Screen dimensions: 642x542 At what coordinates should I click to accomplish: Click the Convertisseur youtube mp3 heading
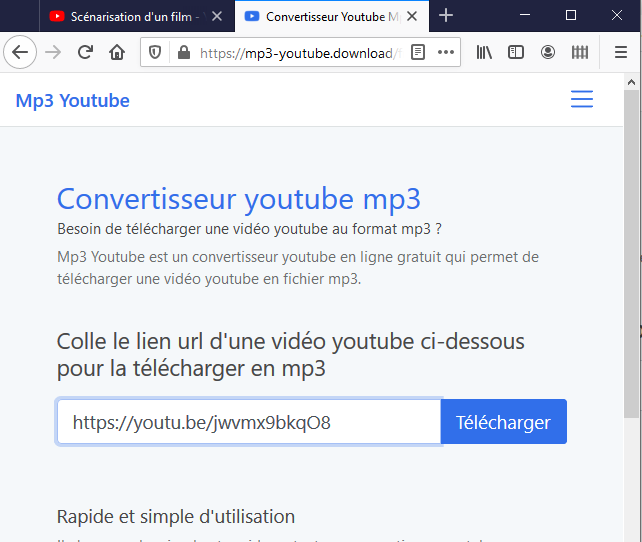click(239, 199)
